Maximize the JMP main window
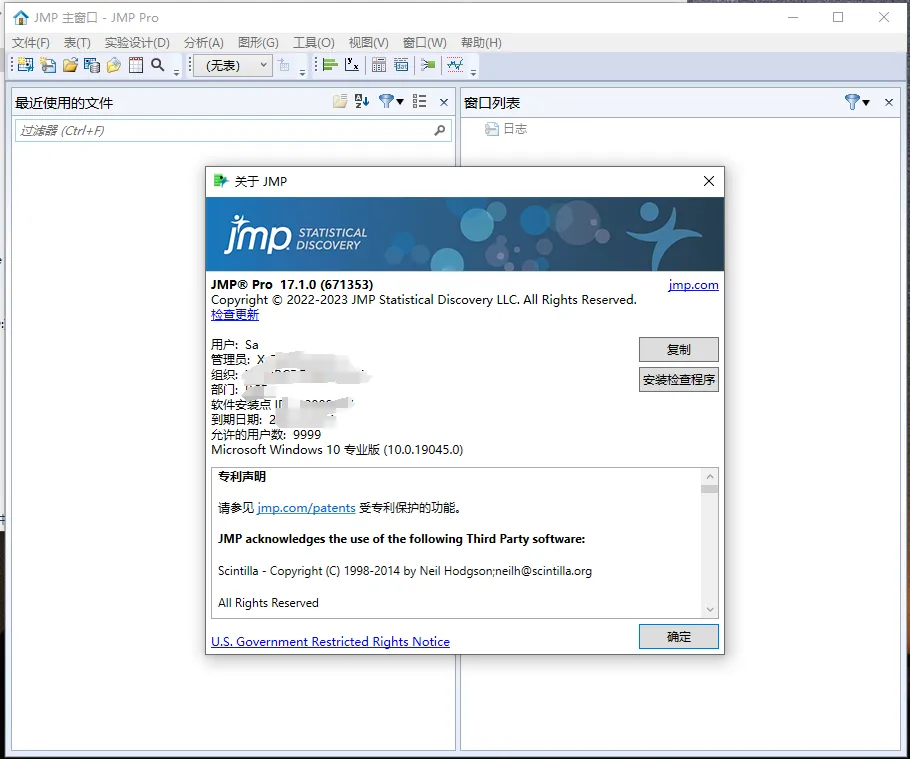 click(838, 17)
